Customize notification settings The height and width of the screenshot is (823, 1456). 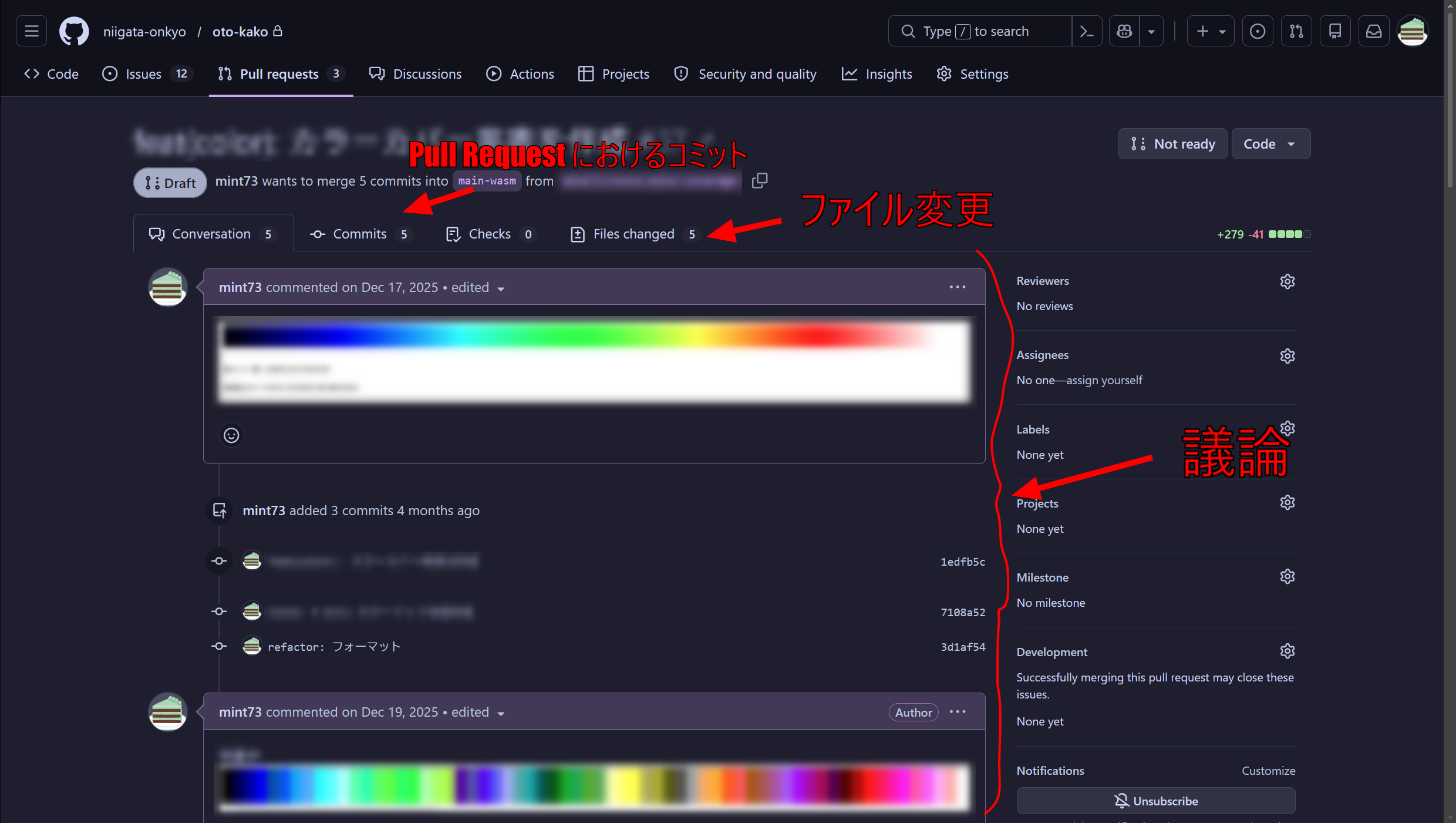(x=1268, y=771)
